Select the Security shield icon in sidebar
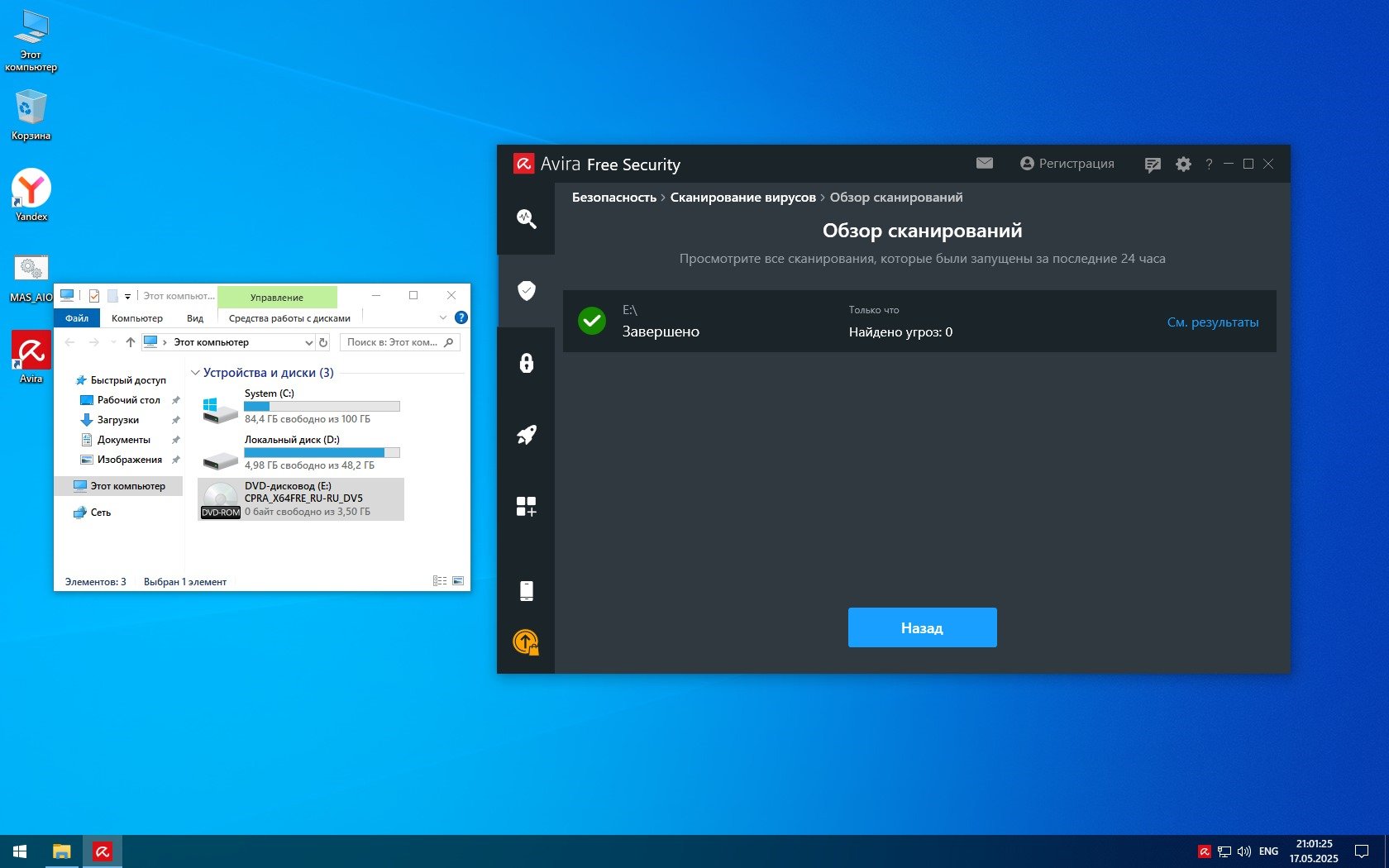 (526, 290)
